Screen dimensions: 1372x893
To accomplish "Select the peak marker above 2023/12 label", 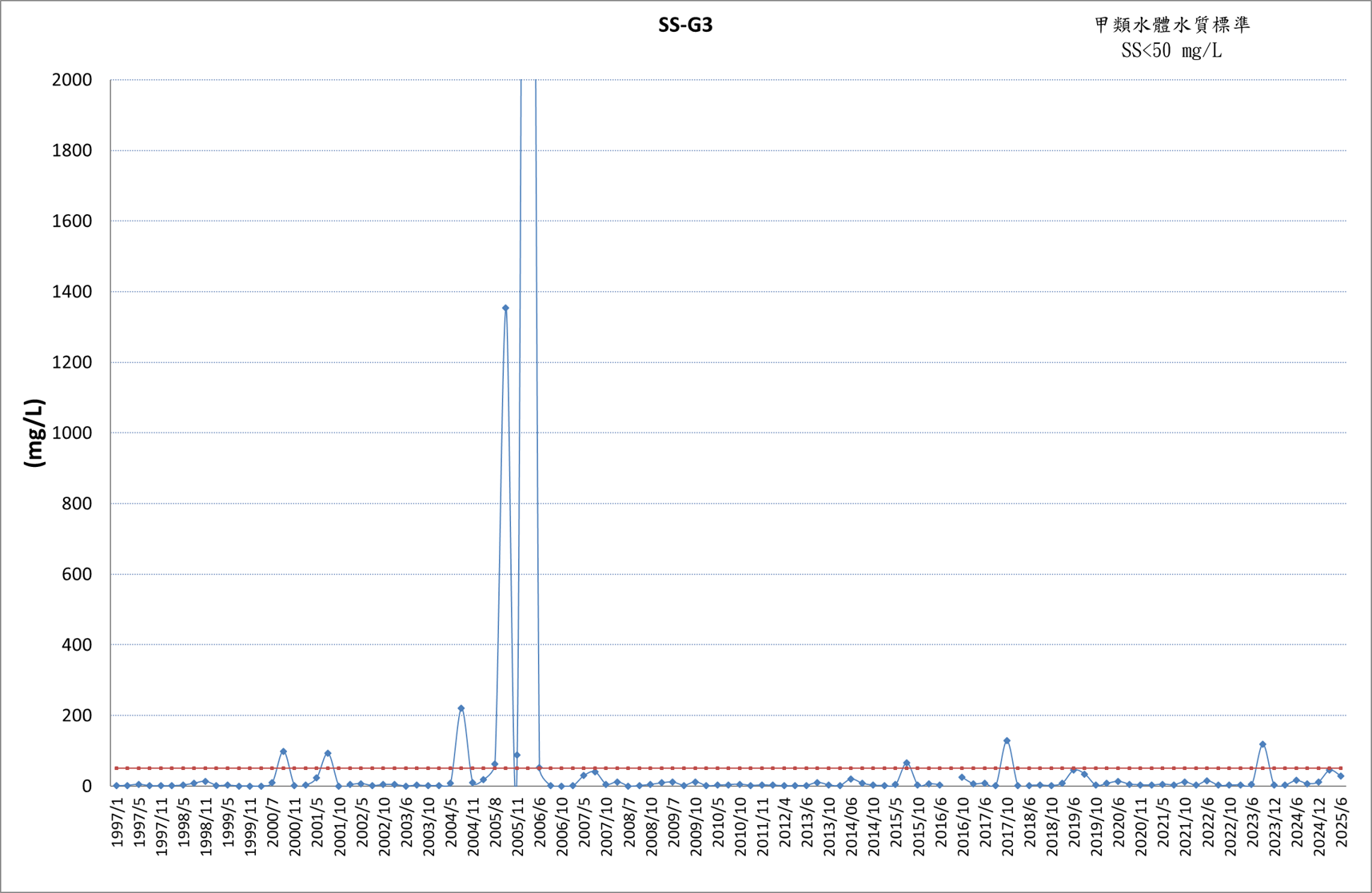I will [1262, 744].
